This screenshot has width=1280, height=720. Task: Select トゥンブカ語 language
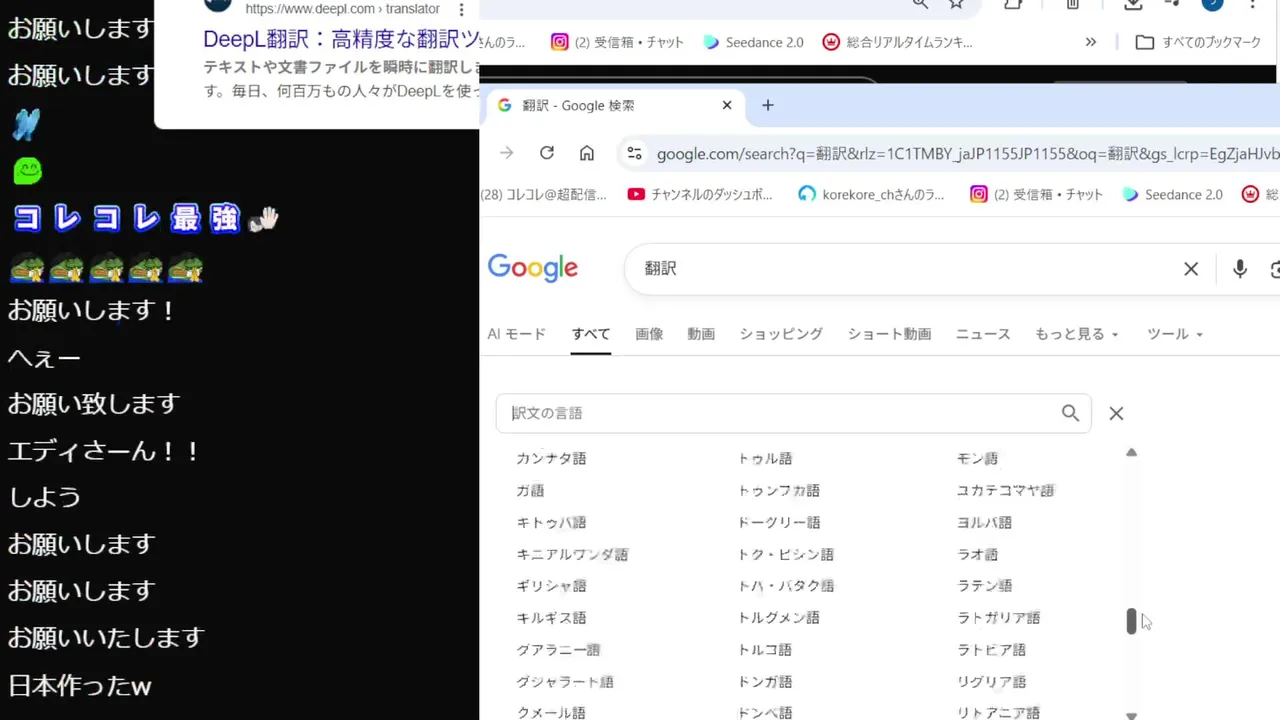point(779,490)
